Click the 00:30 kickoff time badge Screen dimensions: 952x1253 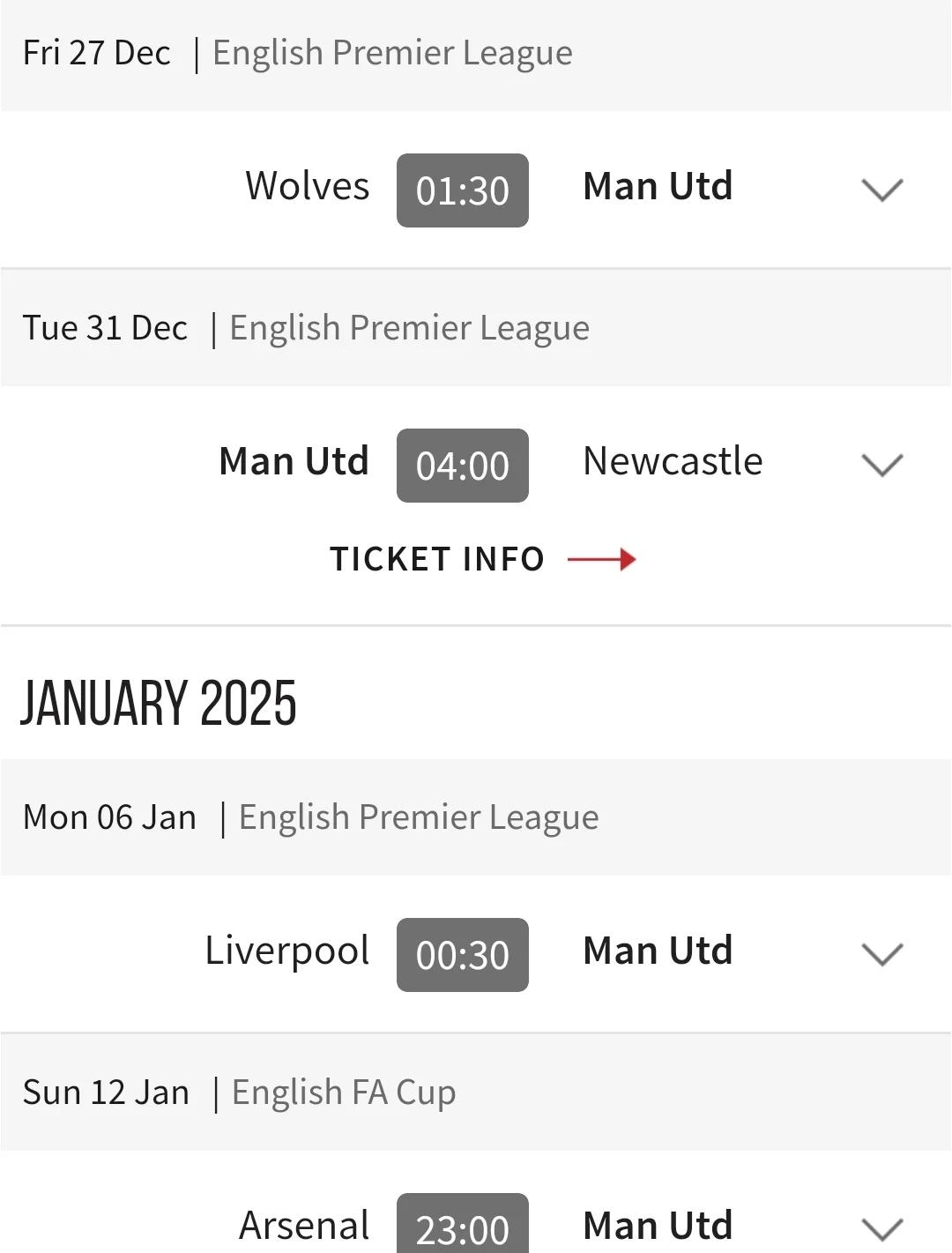pos(463,955)
